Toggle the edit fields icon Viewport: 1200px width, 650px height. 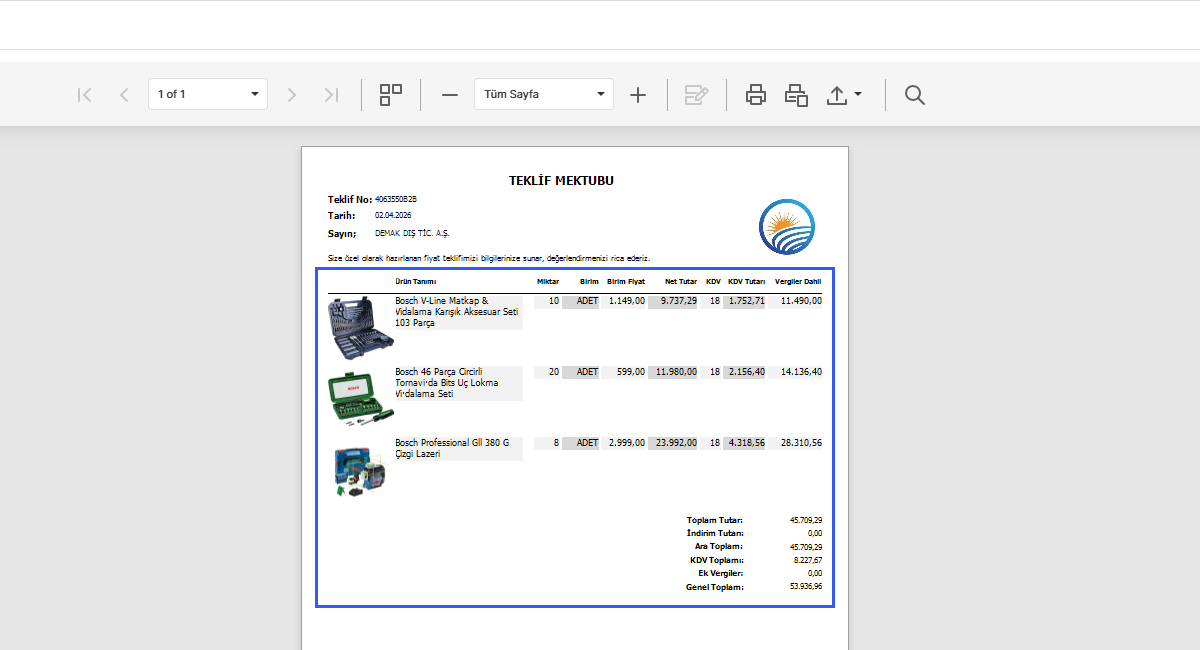click(x=697, y=95)
